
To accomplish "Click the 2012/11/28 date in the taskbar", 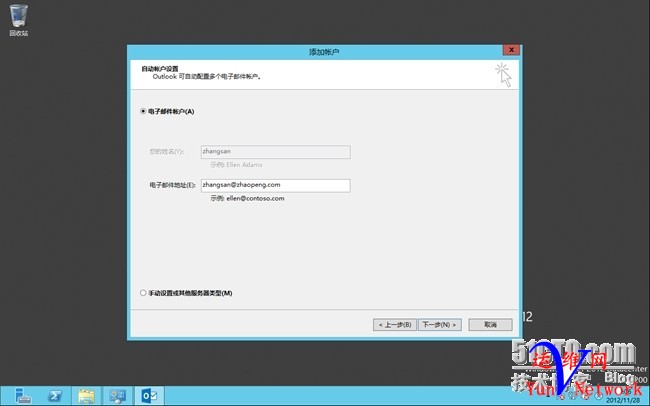I will click(623, 401).
